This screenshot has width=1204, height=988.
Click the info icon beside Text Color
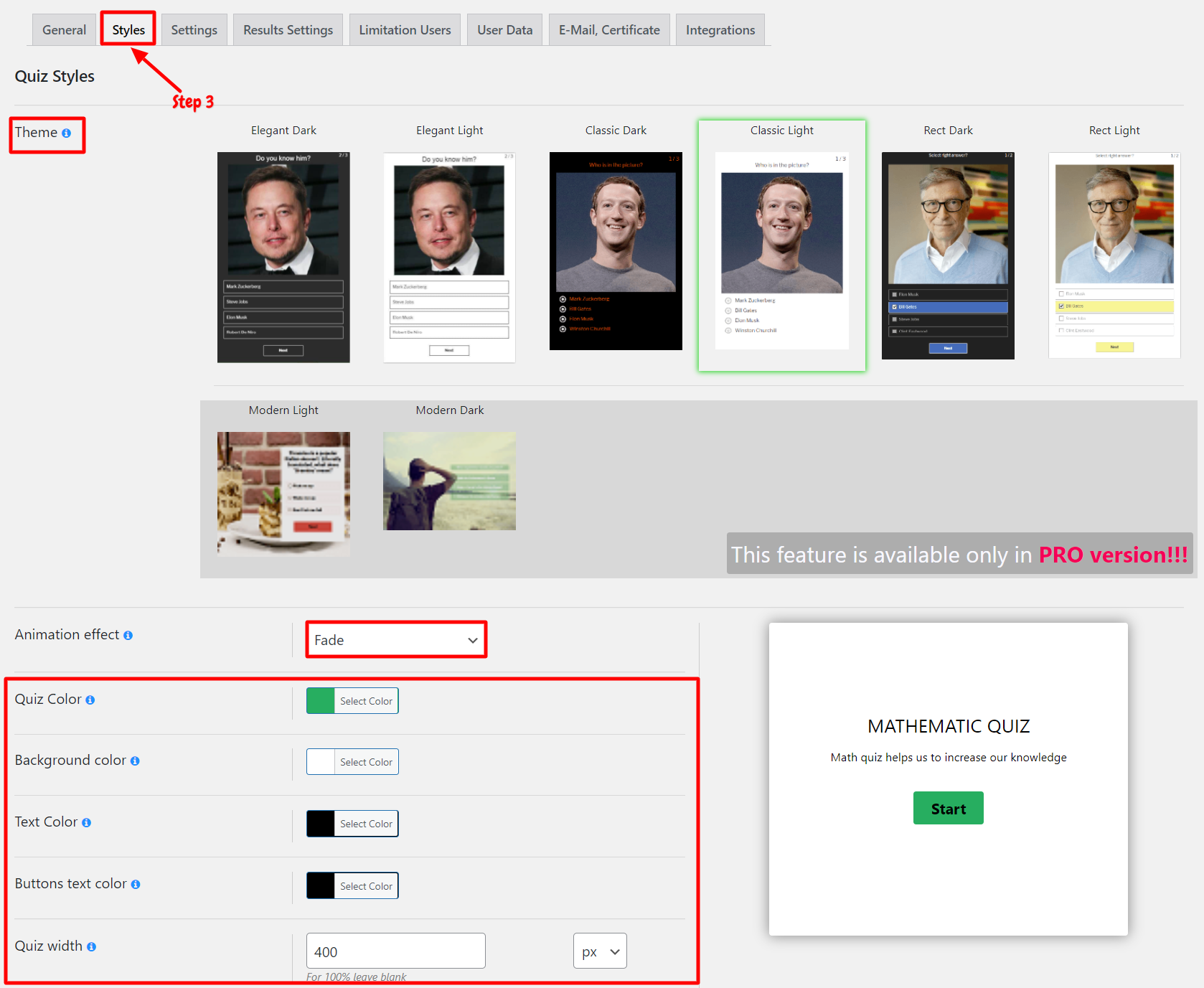pos(86,823)
